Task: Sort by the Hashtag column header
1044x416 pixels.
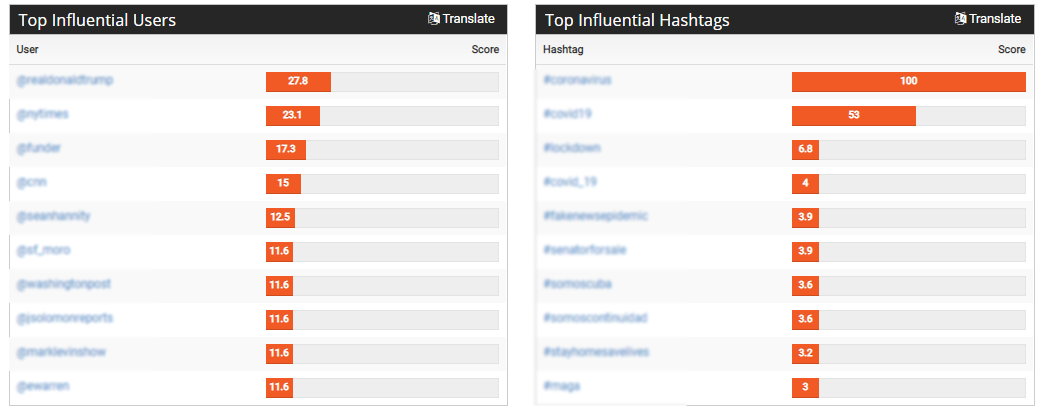Action: coord(563,49)
